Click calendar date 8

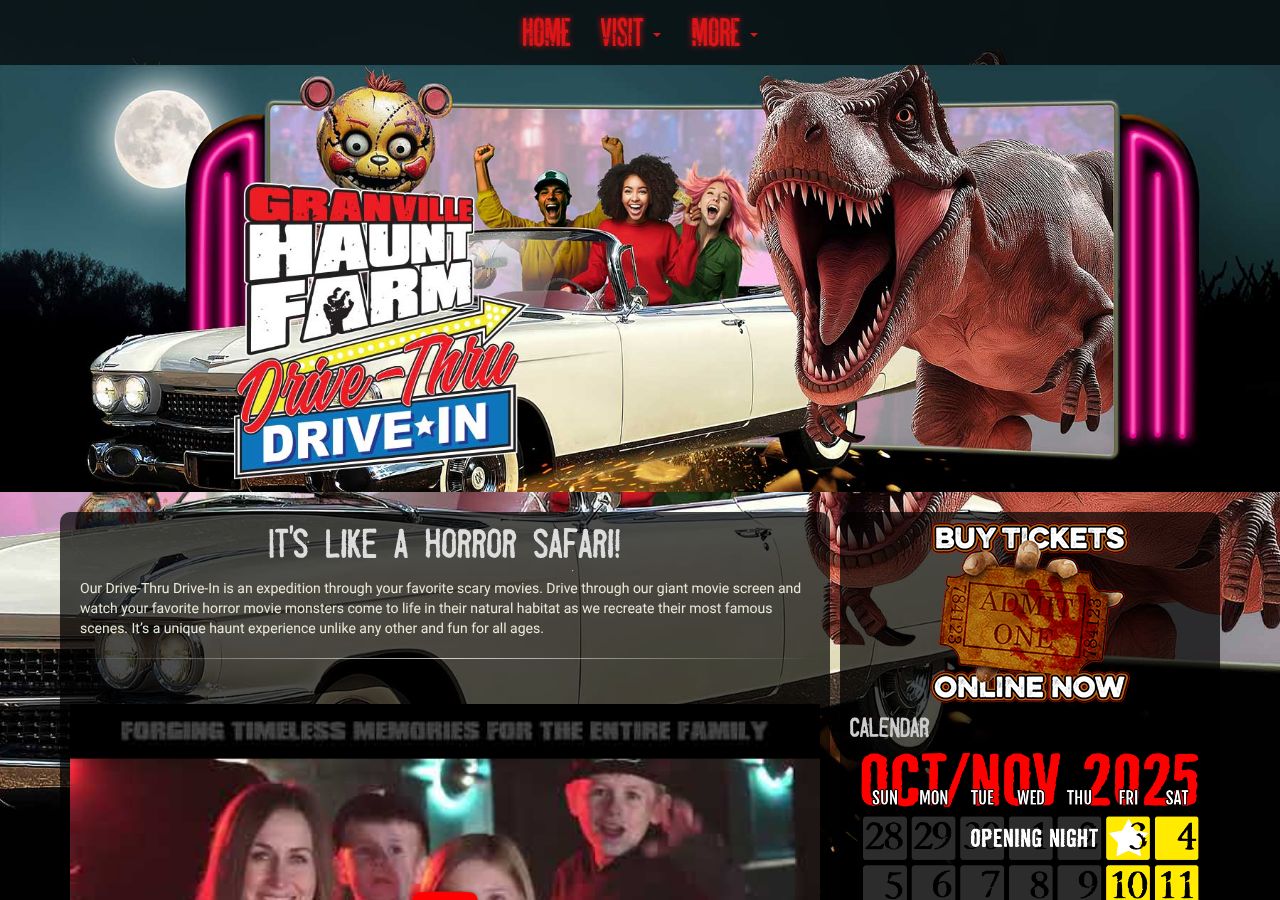1031,884
